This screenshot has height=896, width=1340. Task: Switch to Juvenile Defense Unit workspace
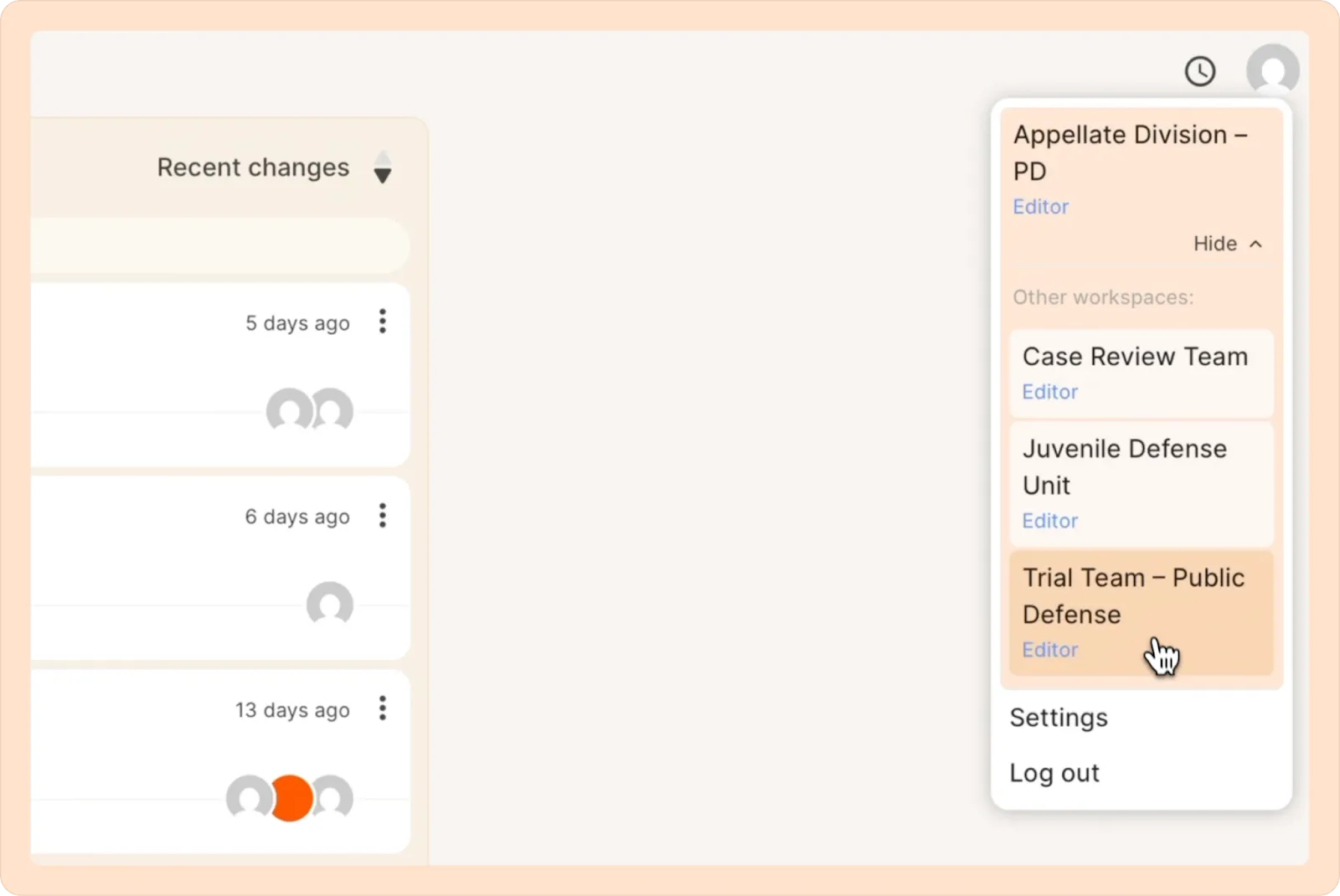1142,484
